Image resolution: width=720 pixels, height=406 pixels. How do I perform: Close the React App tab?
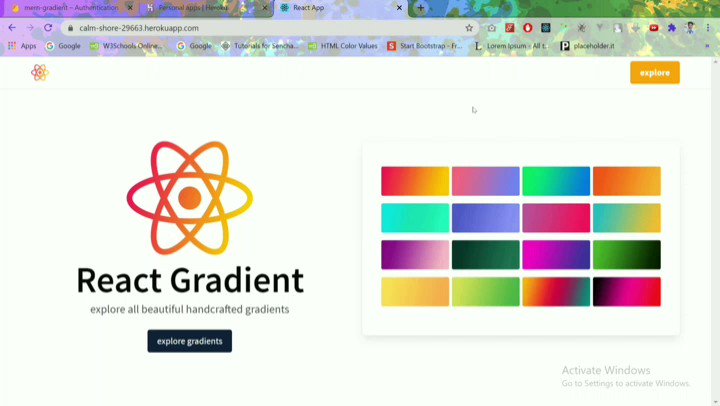tap(399, 8)
